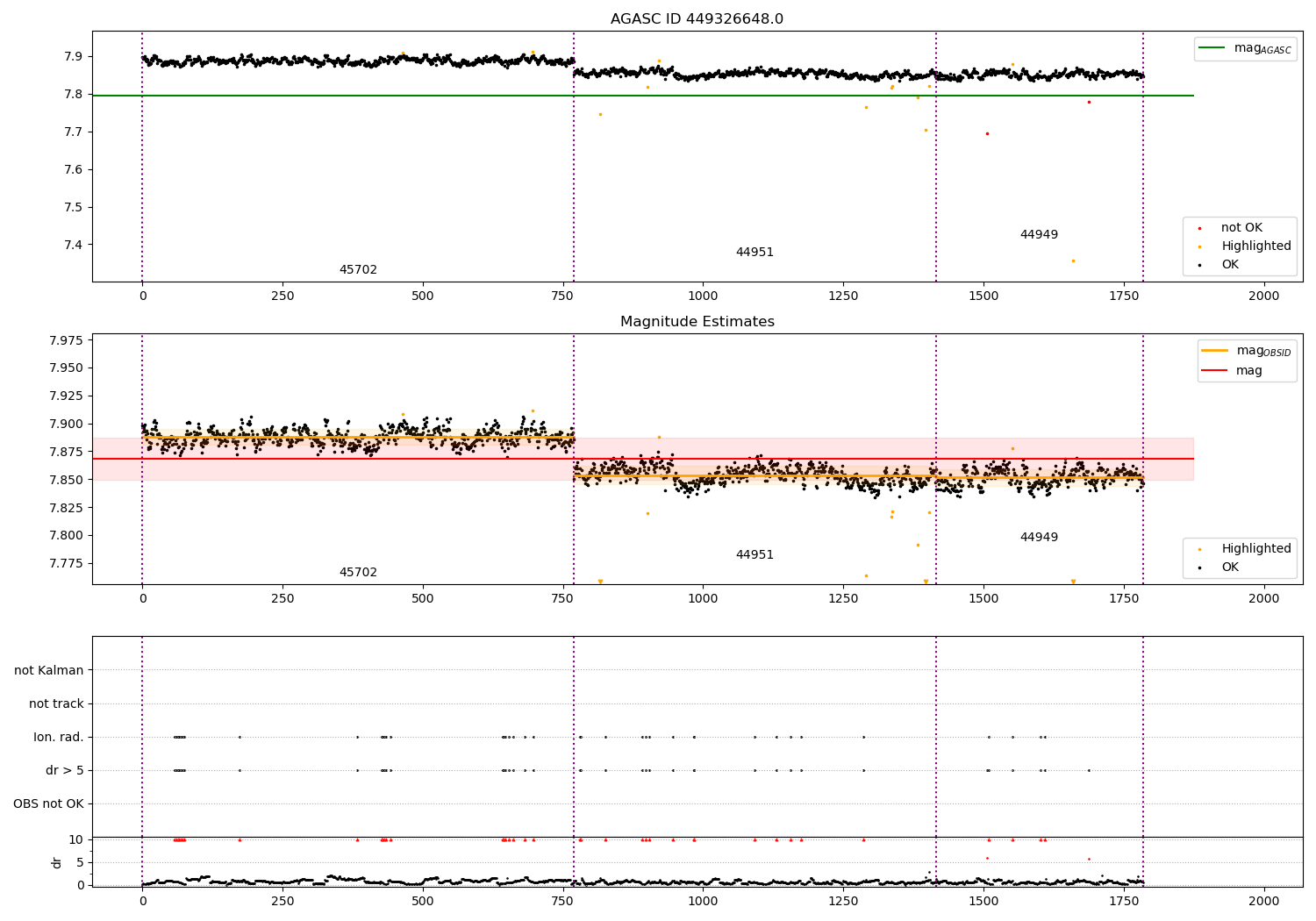Click 'Highlighted' in the top plot legend
Screen dimensions: 1316x921
(x=1255, y=246)
